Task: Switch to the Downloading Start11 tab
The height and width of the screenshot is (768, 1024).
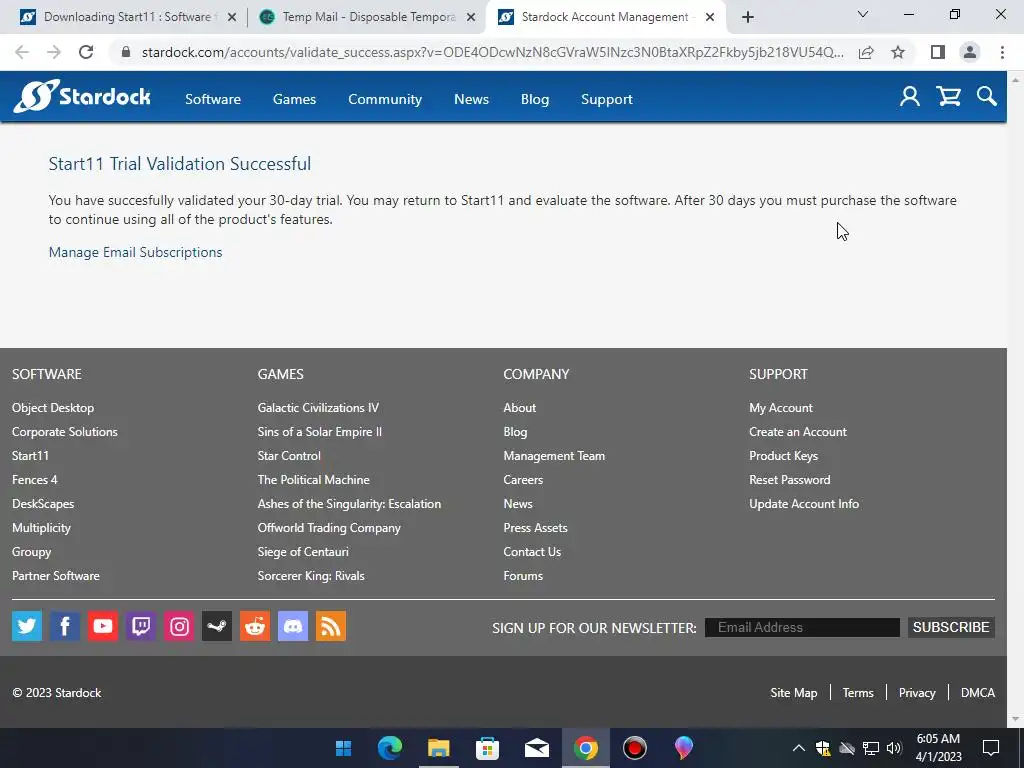Action: pyautogui.click(x=127, y=17)
